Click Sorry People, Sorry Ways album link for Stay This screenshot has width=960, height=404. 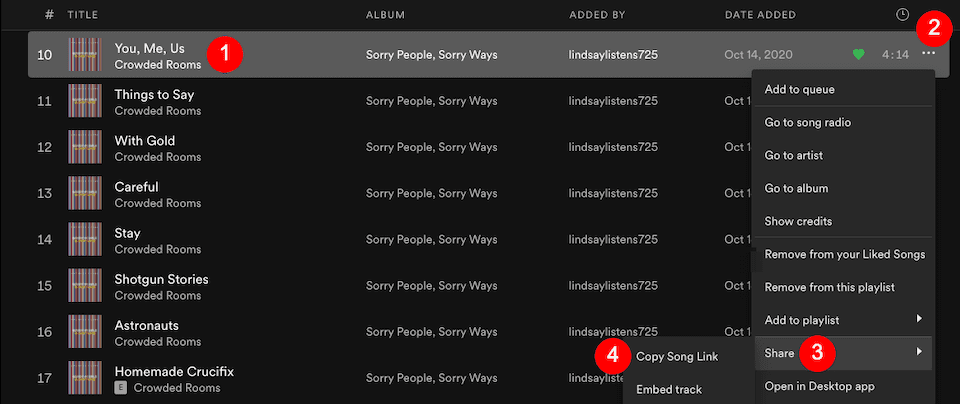431,240
